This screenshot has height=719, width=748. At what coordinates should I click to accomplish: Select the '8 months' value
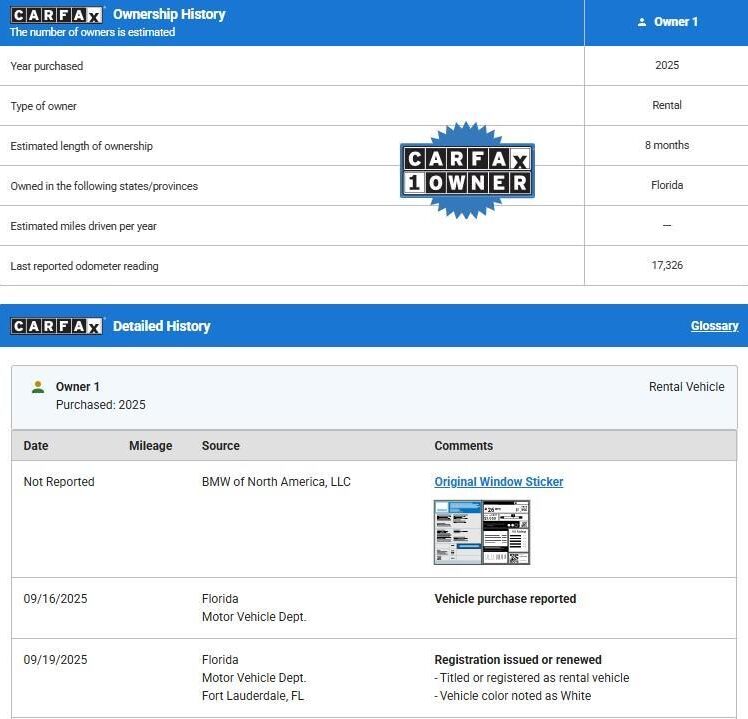click(x=667, y=146)
